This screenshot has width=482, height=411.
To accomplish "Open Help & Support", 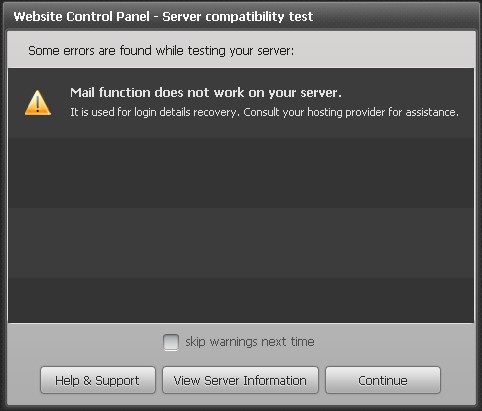I will tap(98, 380).
